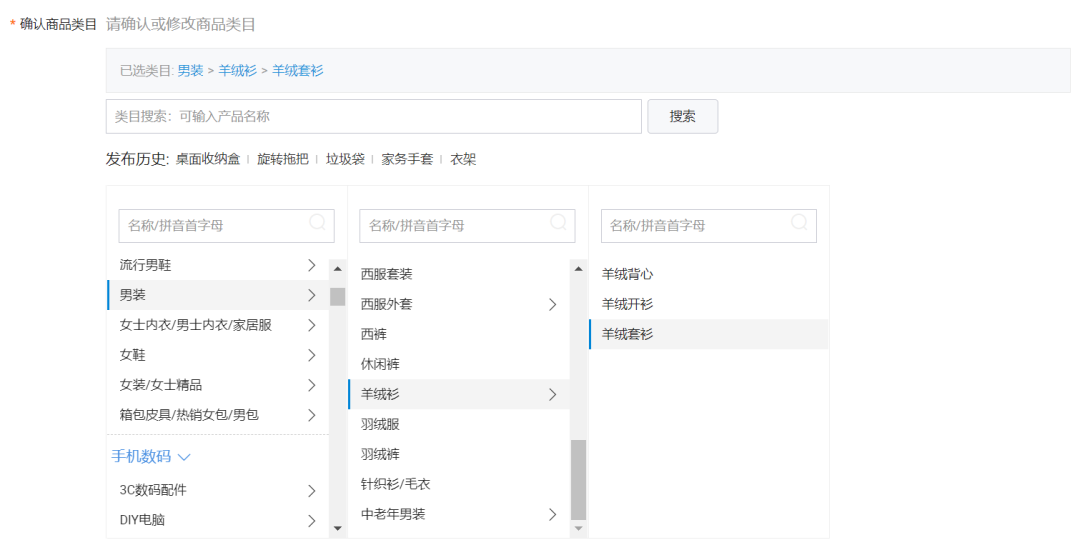Expand arrow next to 女鞋

coord(311,355)
